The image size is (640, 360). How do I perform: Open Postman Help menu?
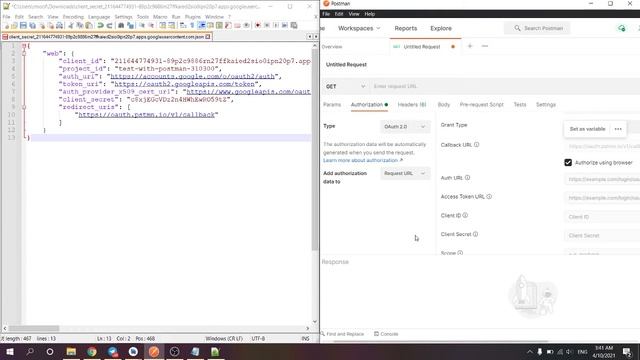click(x=369, y=14)
